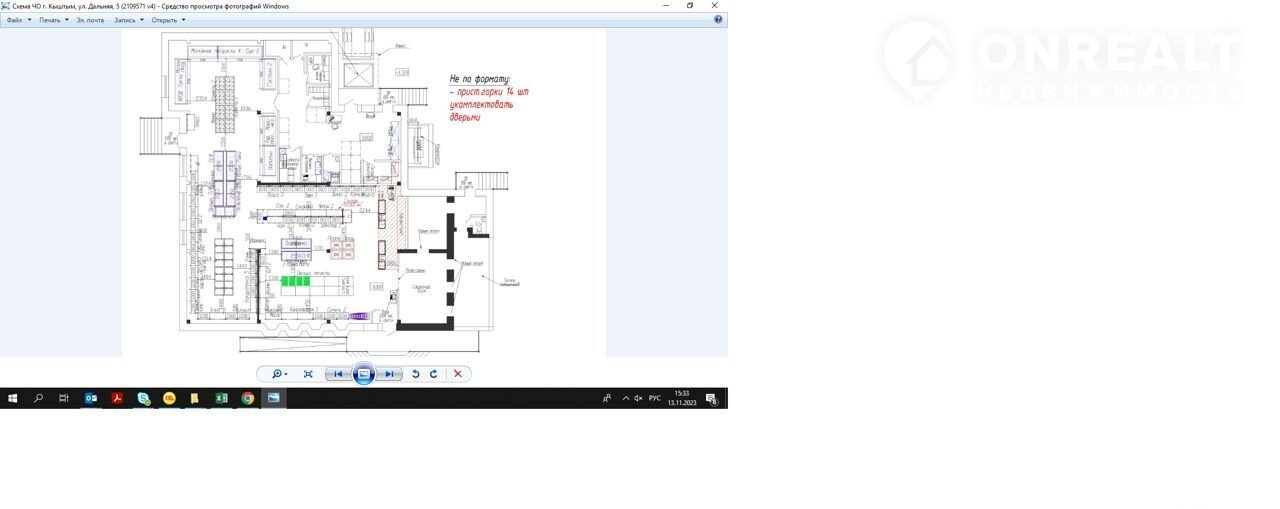The width and height of the screenshot is (1280, 509).
Task: Start the slideshow with the center button
Action: tap(364, 374)
